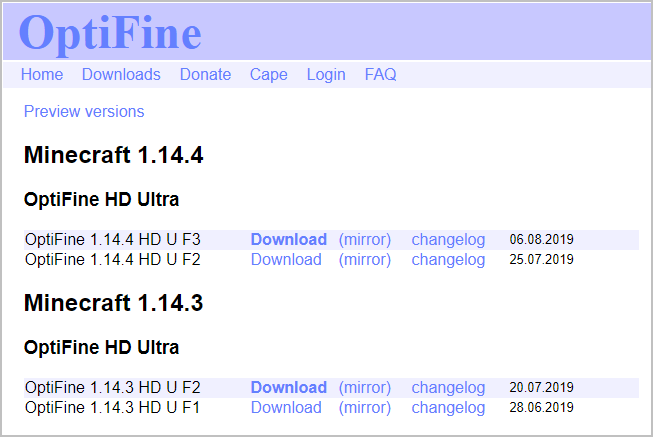
Task: Open the Donate page
Action: (205, 74)
